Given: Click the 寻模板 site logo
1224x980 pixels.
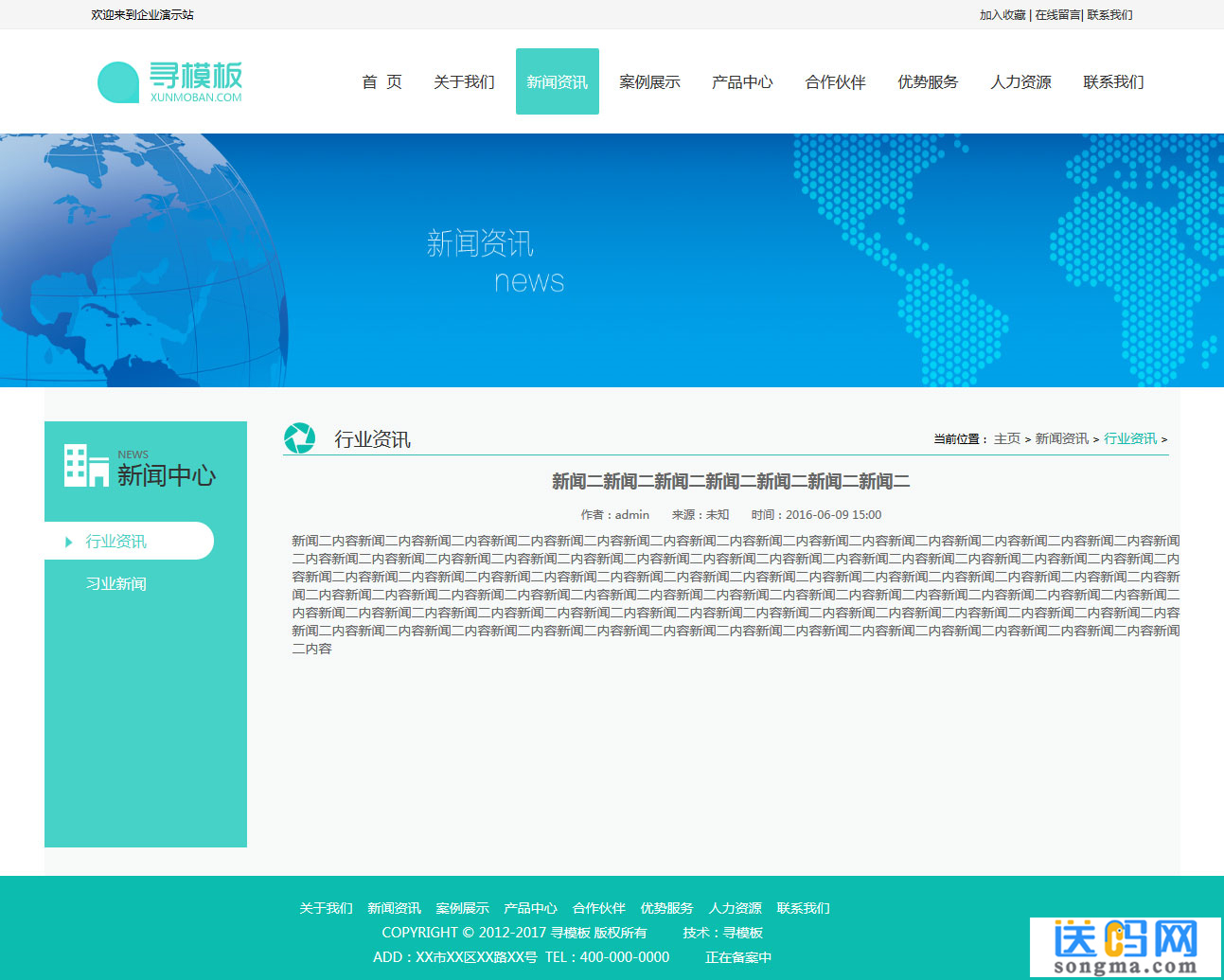Looking at the screenshot, I should tap(170, 82).
